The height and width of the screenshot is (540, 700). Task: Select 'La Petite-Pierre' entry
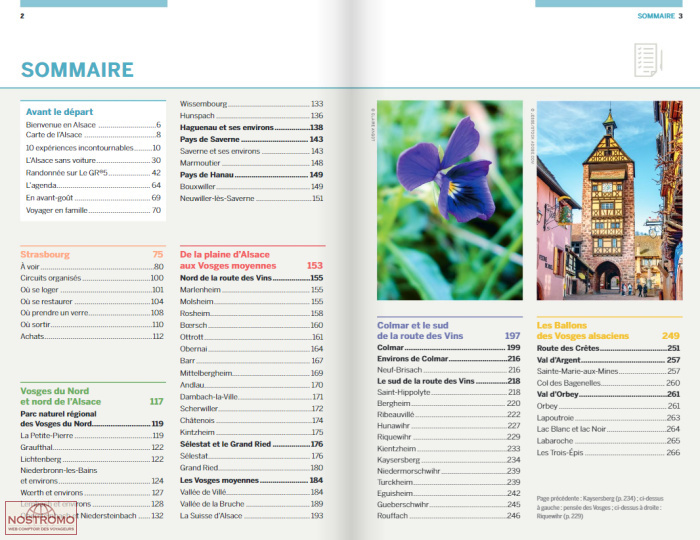[x=92, y=435]
